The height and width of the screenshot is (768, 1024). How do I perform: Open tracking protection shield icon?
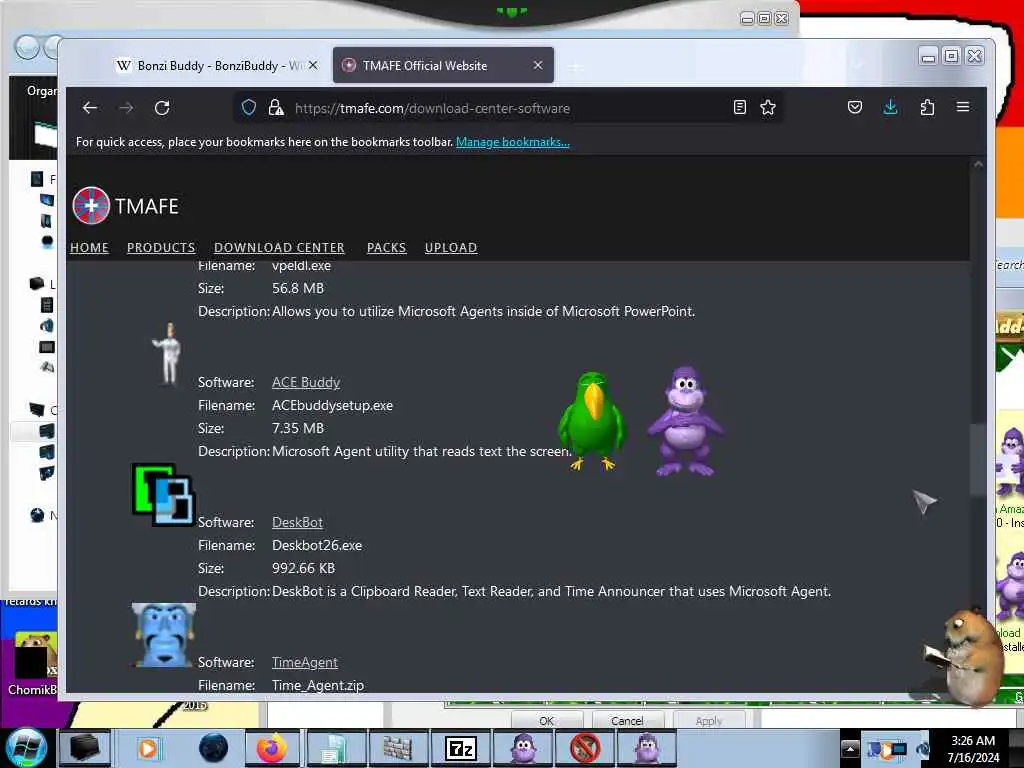click(249, 107)
